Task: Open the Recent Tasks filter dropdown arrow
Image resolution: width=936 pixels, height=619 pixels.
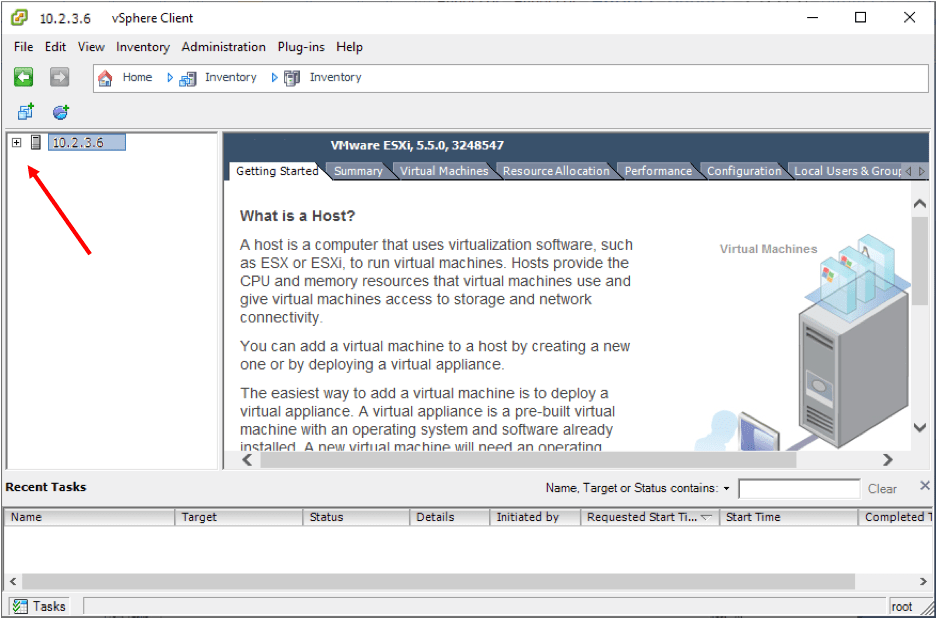Action: tap(726, 488)
